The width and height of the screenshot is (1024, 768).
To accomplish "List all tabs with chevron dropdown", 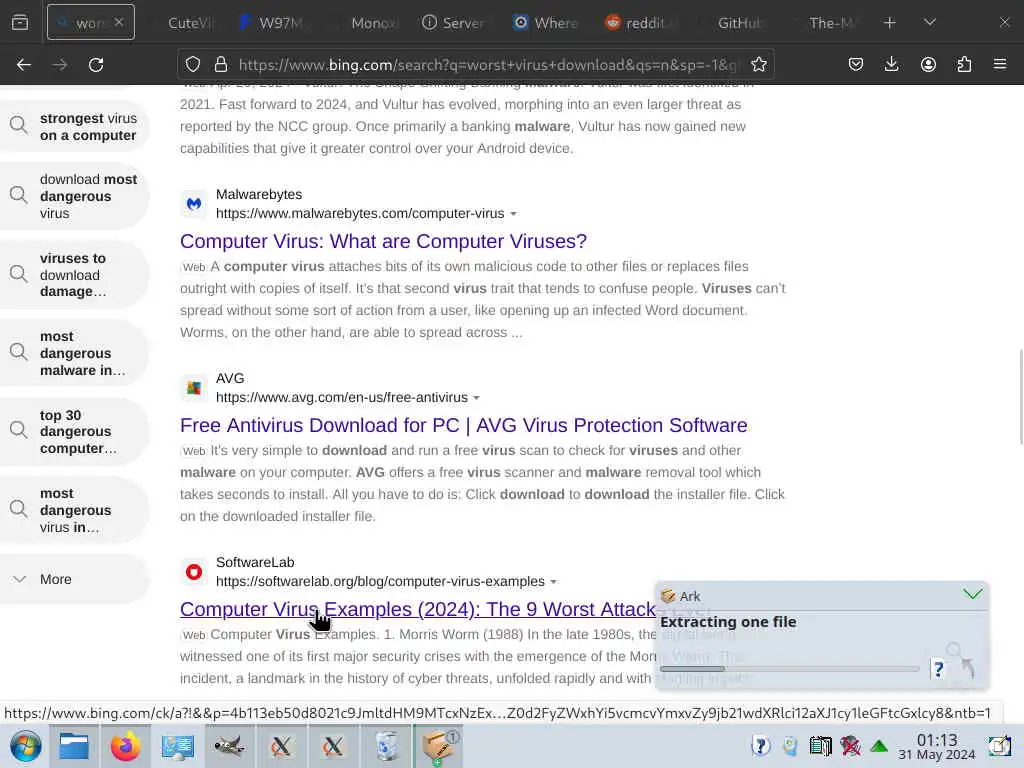I will (x=930, y=23).
